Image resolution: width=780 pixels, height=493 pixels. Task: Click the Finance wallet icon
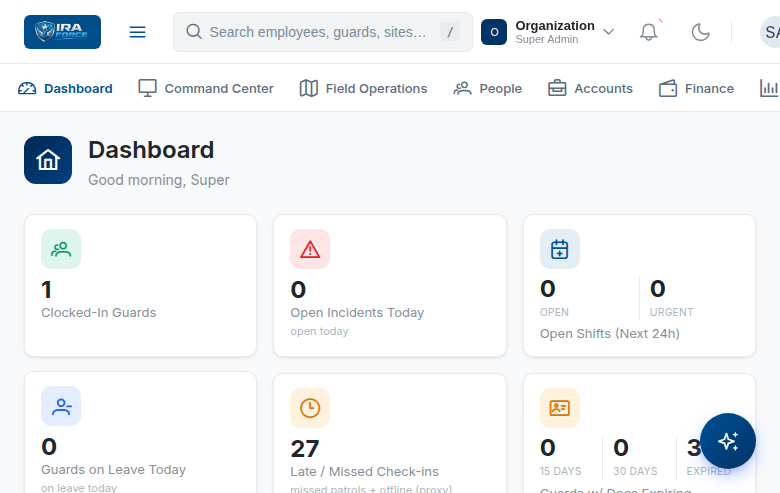pos(668,89)
